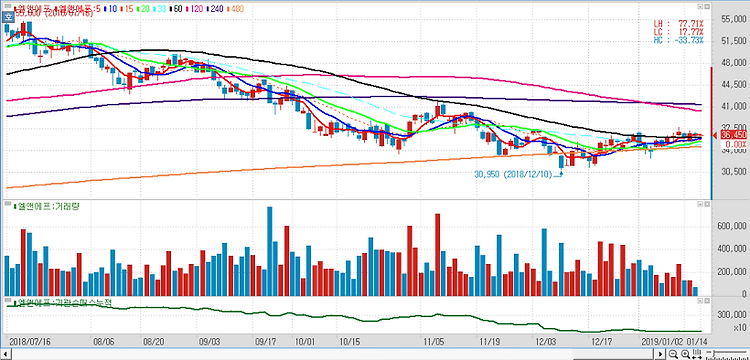750x360 pixels.
Task: Click the 51,500 price axis label
Action: [734, 41]
